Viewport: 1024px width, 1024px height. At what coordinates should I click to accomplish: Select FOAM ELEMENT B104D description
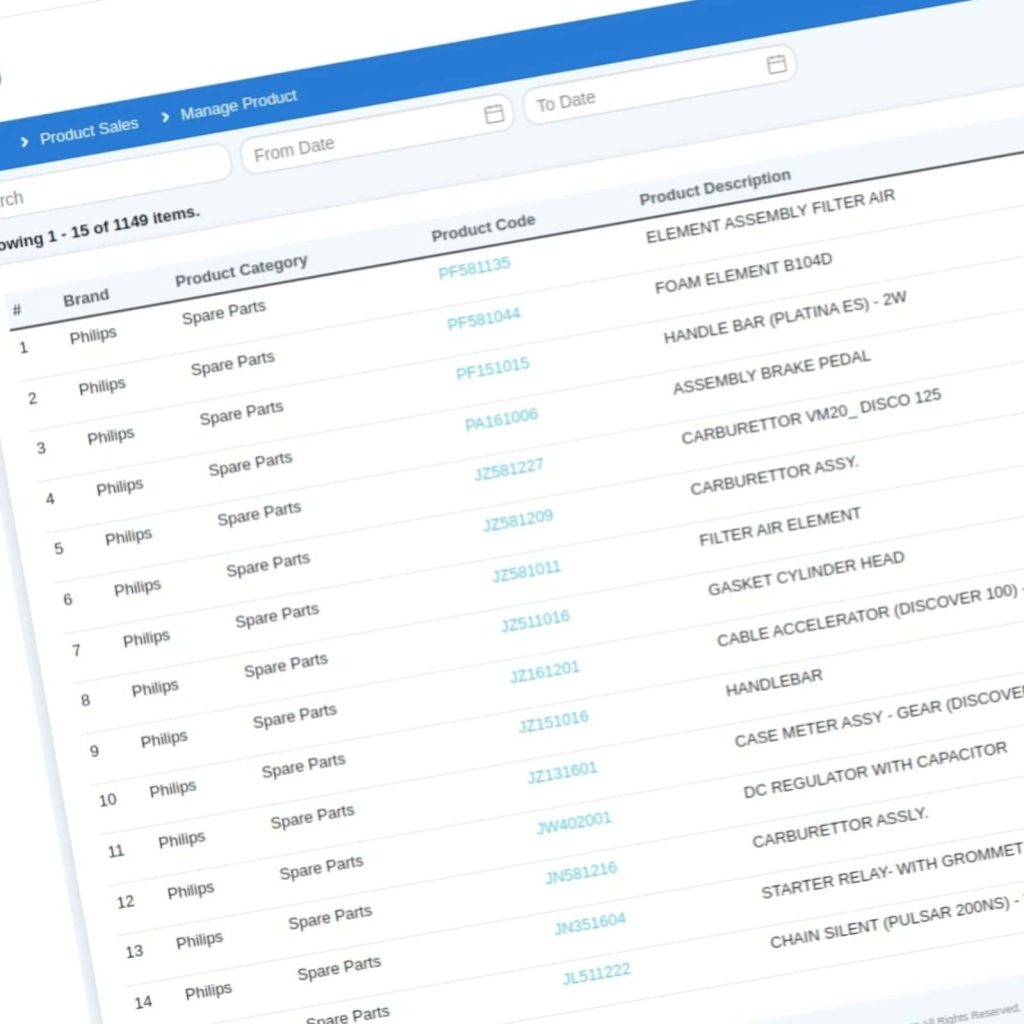[x=743, y=274]
